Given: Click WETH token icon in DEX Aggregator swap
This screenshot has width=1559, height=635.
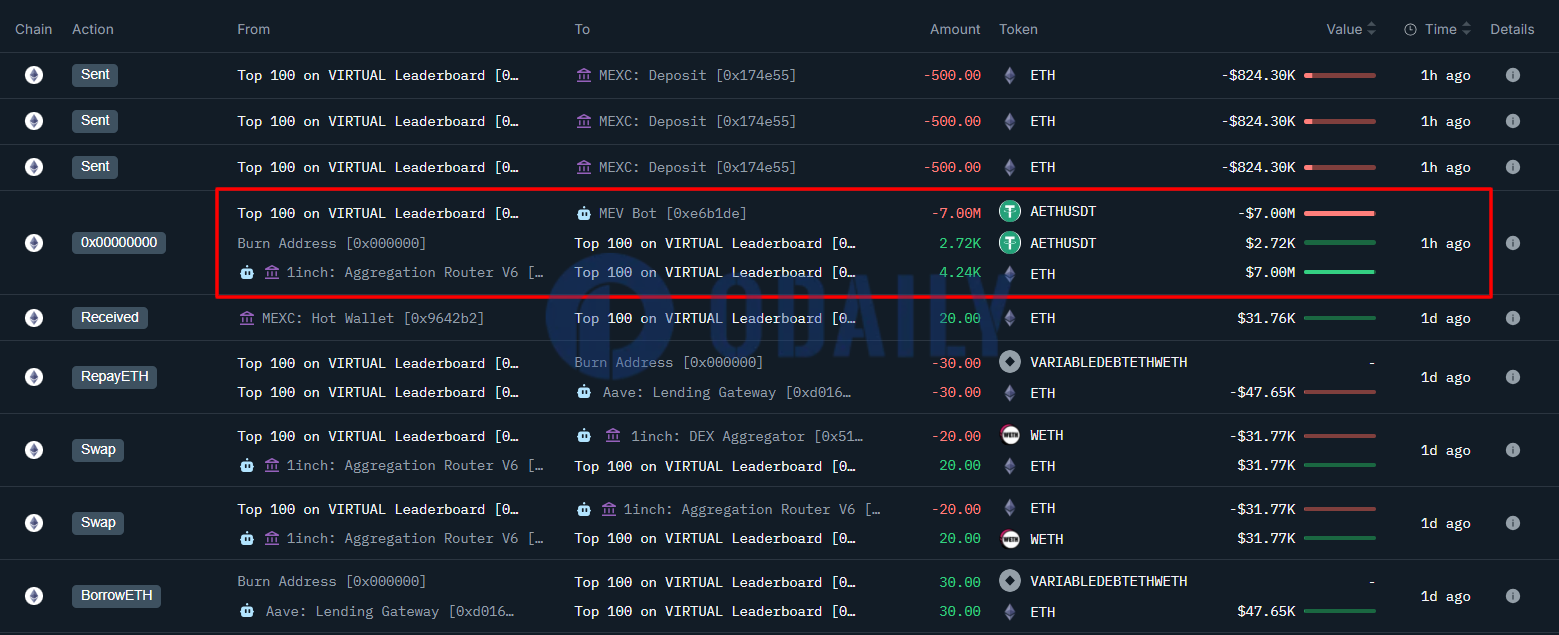Looking at the screenshot, I should [1010, 435].
